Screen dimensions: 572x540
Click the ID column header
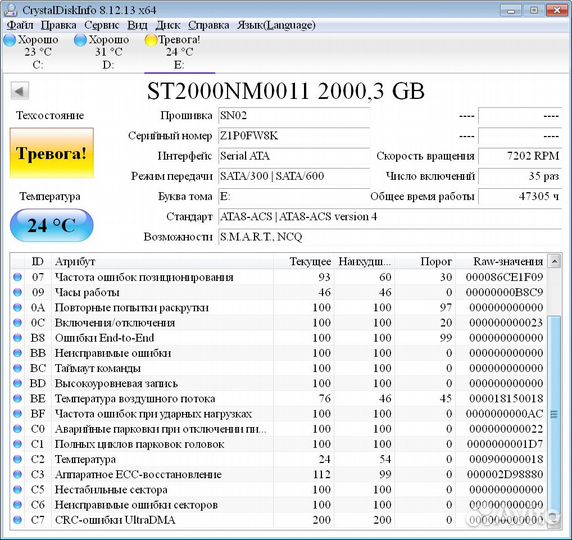[x=38, y=261]
